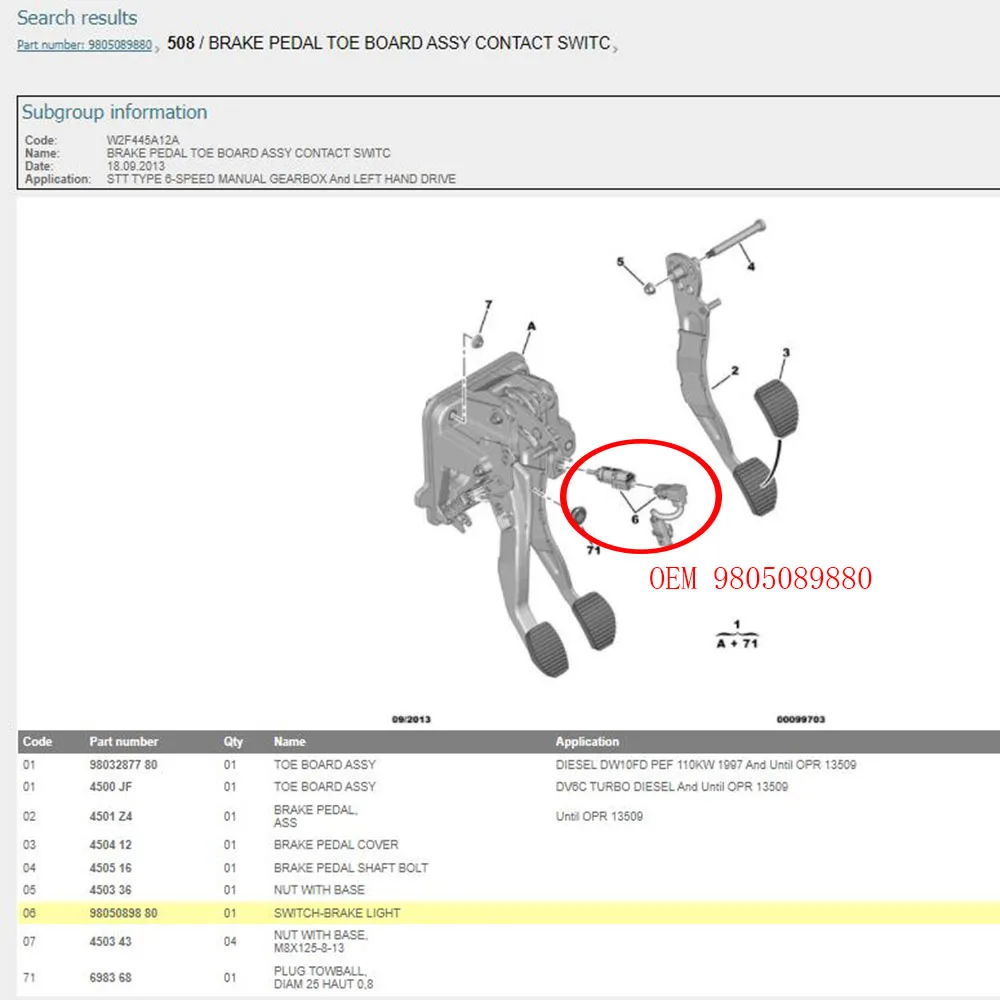Click the DV6C TURBO DIESEL application cell

672,787
